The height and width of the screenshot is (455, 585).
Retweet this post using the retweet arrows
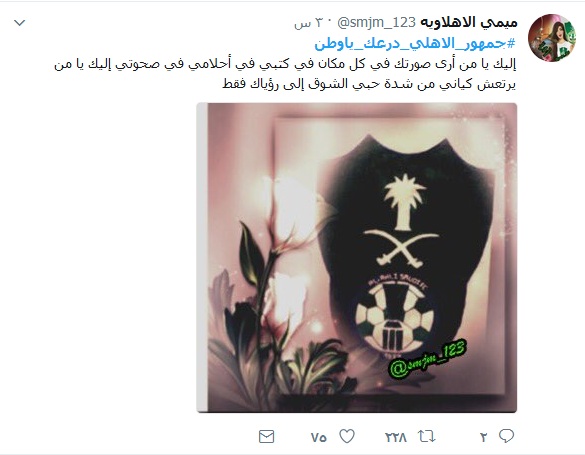pos(426,436)
